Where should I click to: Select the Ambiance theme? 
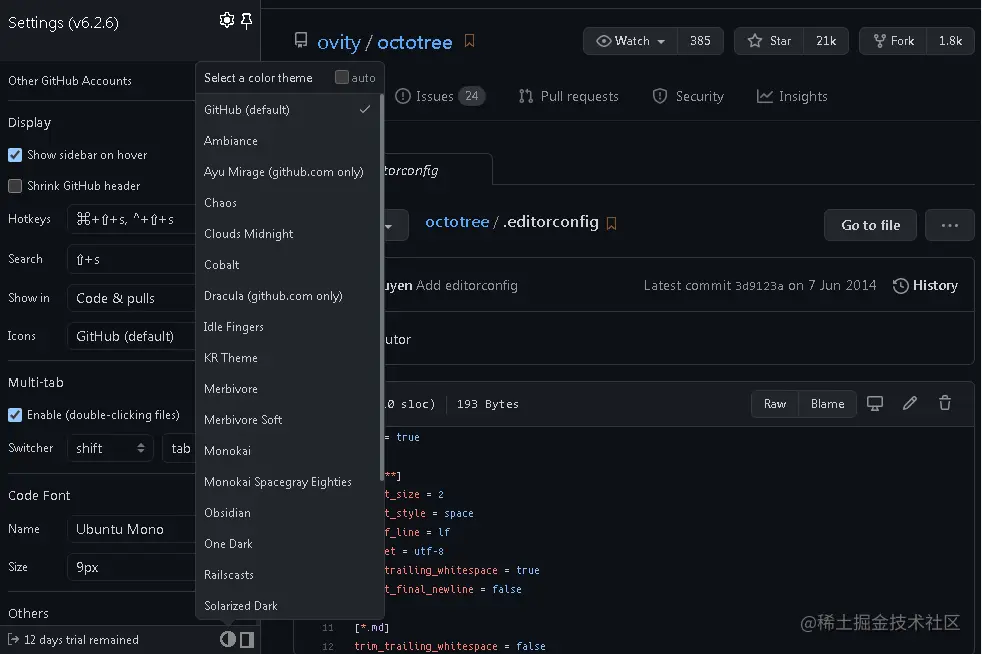pyautogui.click(x=288, y=141)
